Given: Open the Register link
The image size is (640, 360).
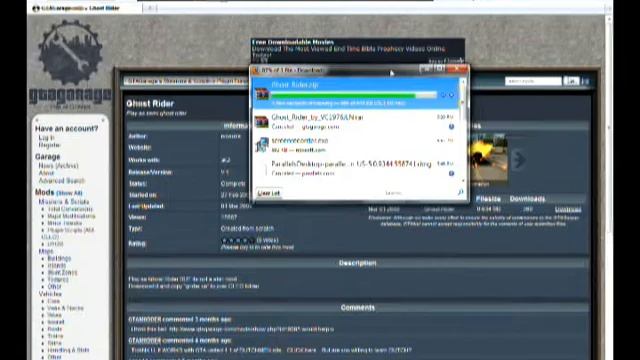Looking at the screenshot, I should click(49, 145).
